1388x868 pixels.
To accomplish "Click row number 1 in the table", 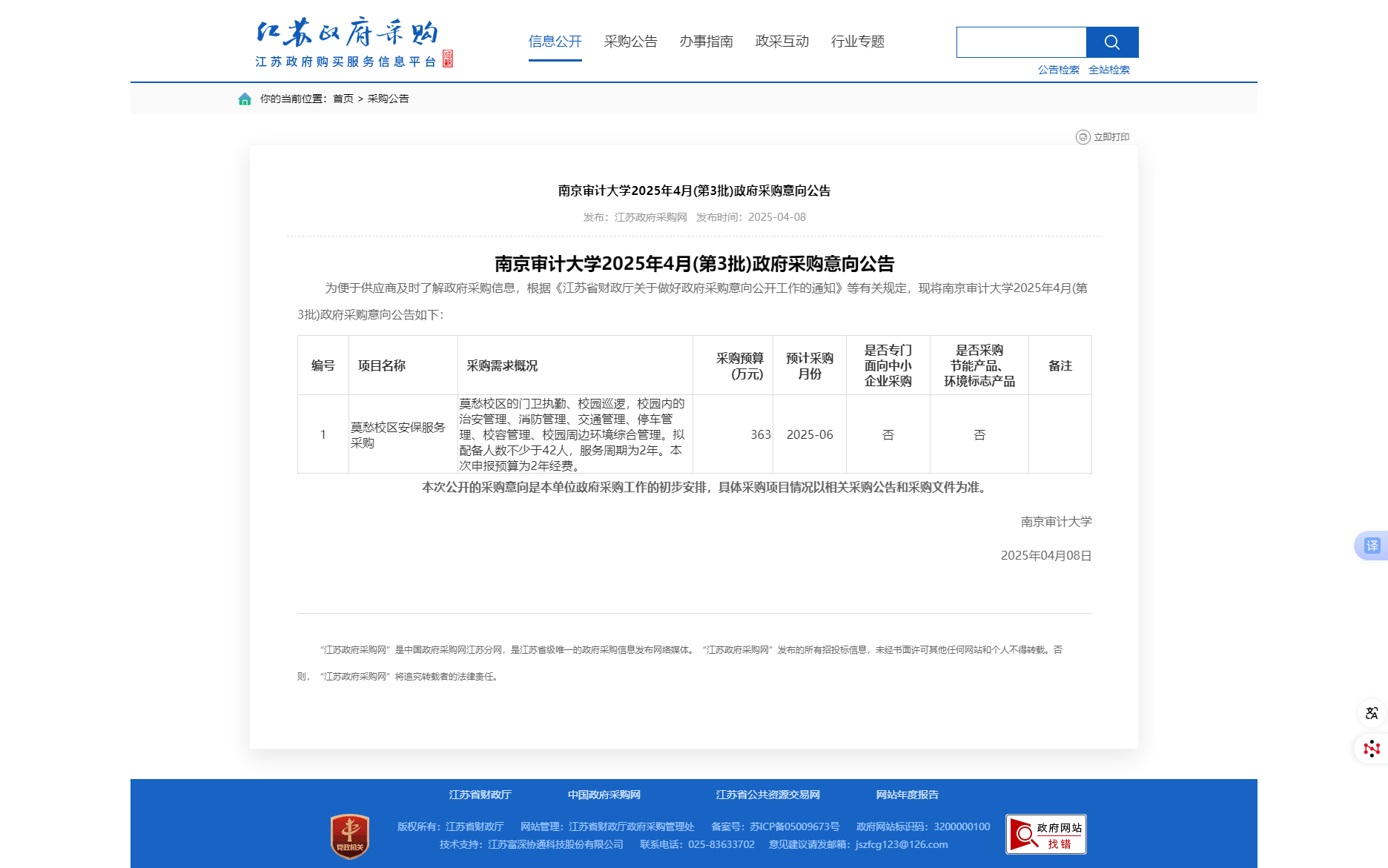I will pyautogui.click(x=323, y=434).
